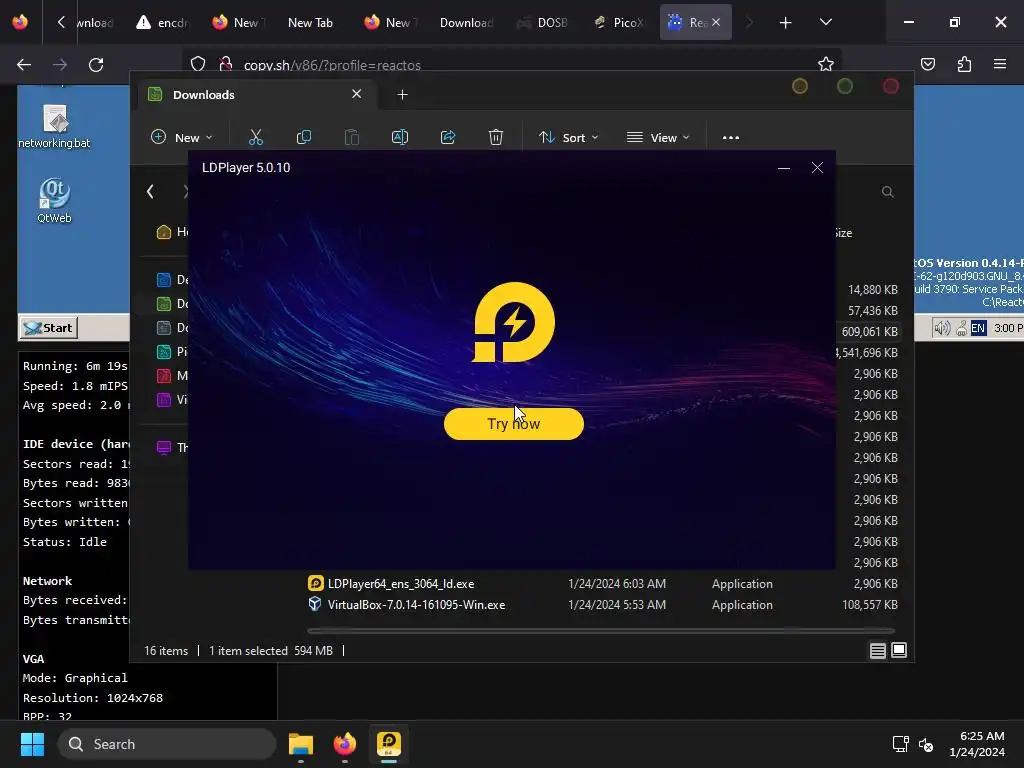
Task: List all Firefox tabs dropdown arrow
Action: point(826,22)
